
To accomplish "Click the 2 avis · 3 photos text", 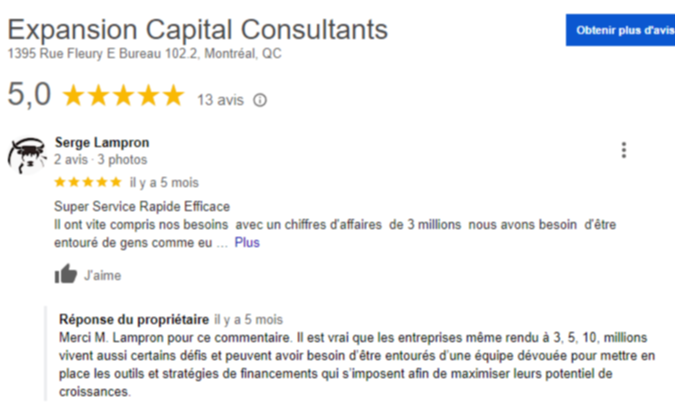I will pyautogui.click(x=100, y=159).
